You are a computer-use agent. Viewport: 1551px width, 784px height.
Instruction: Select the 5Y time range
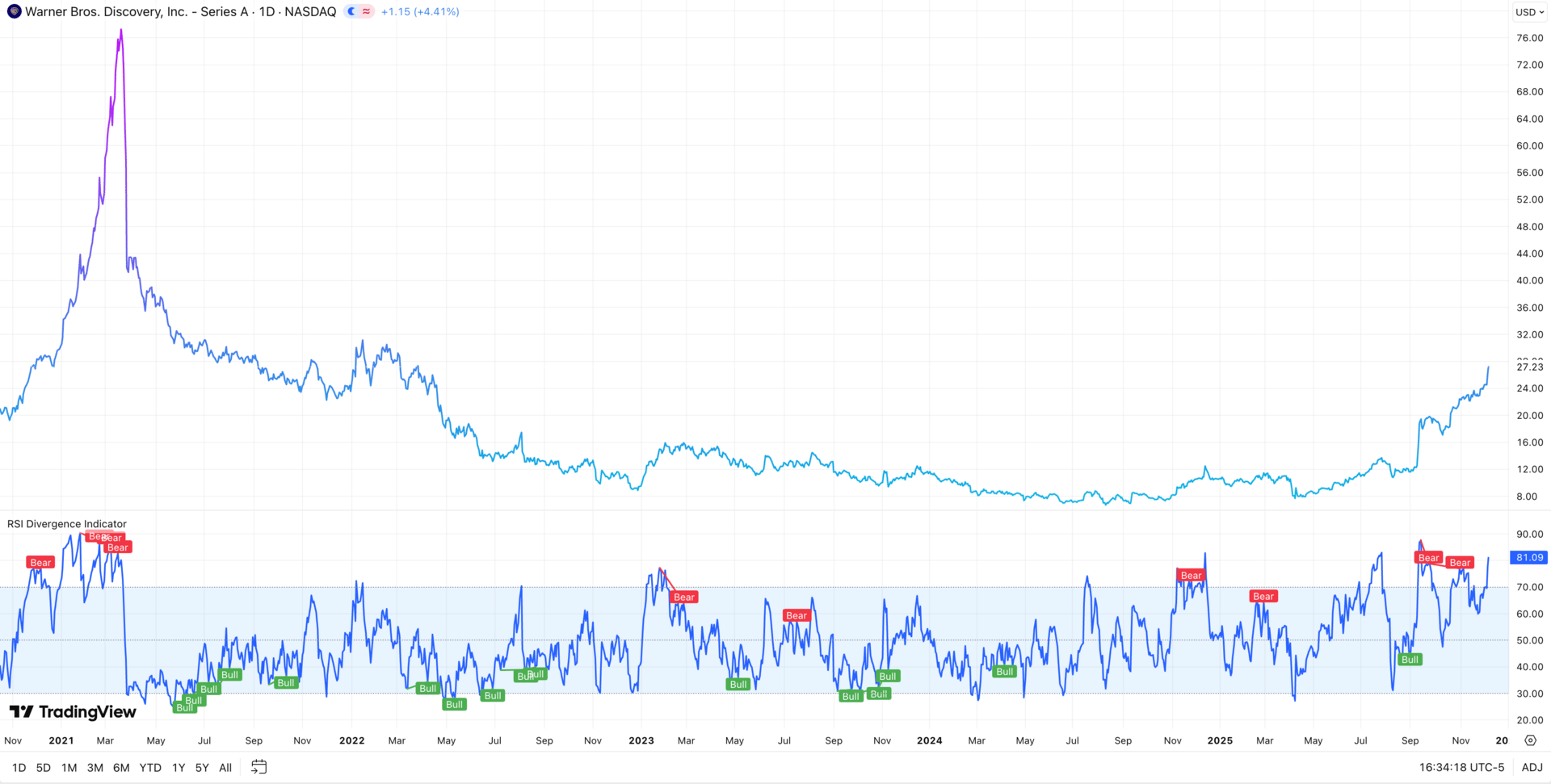[x=202, y=768]
